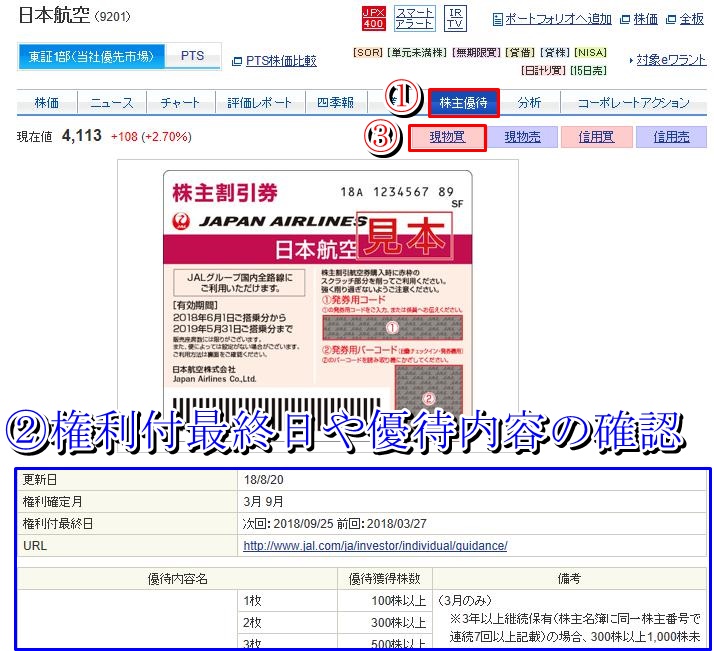This screenshot has height=651, width=714.
Task: Click the 更新日 value 18/8/20
Action: (x=263, y=480)
